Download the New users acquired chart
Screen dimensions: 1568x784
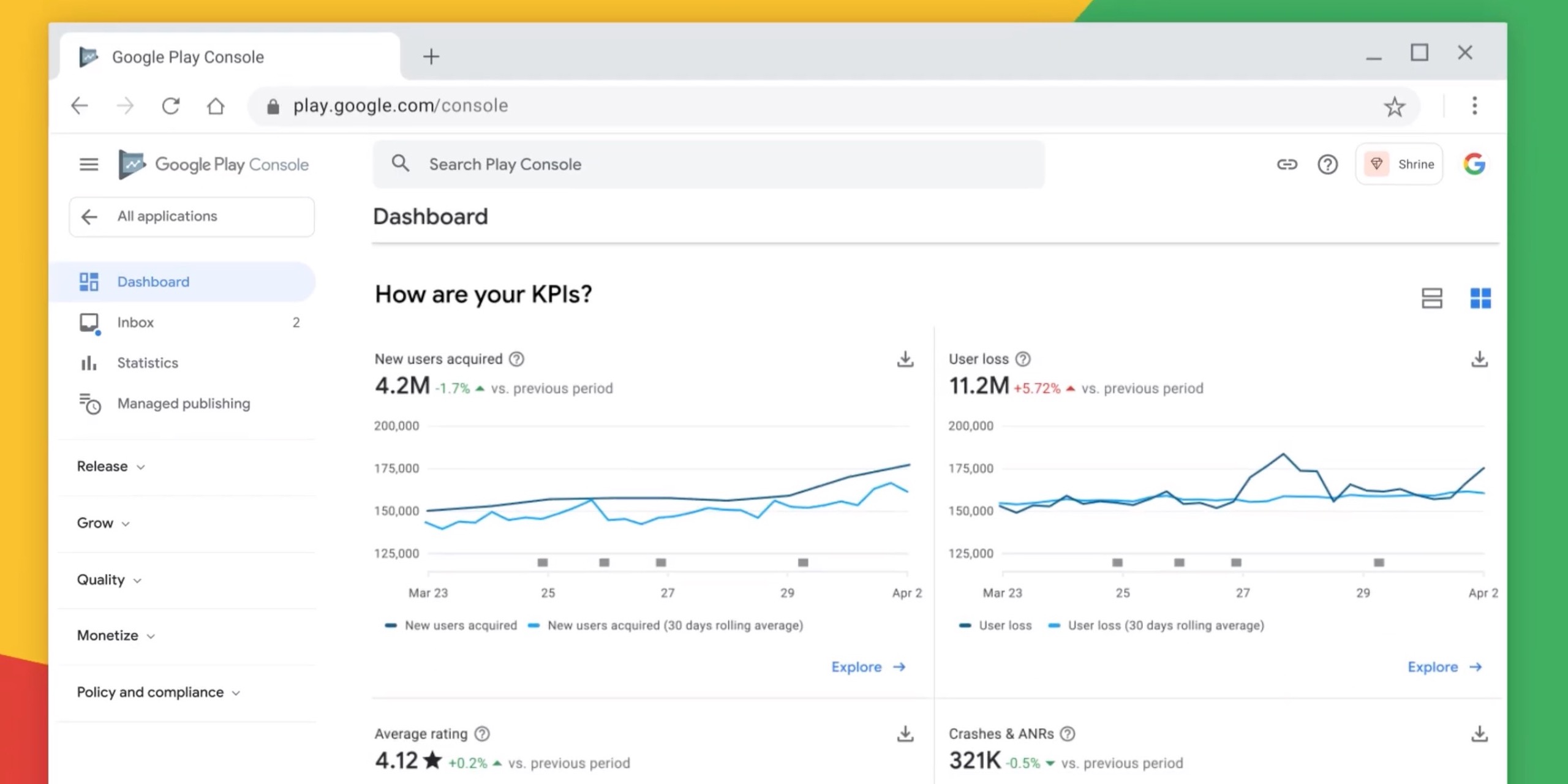pos(904,359)
